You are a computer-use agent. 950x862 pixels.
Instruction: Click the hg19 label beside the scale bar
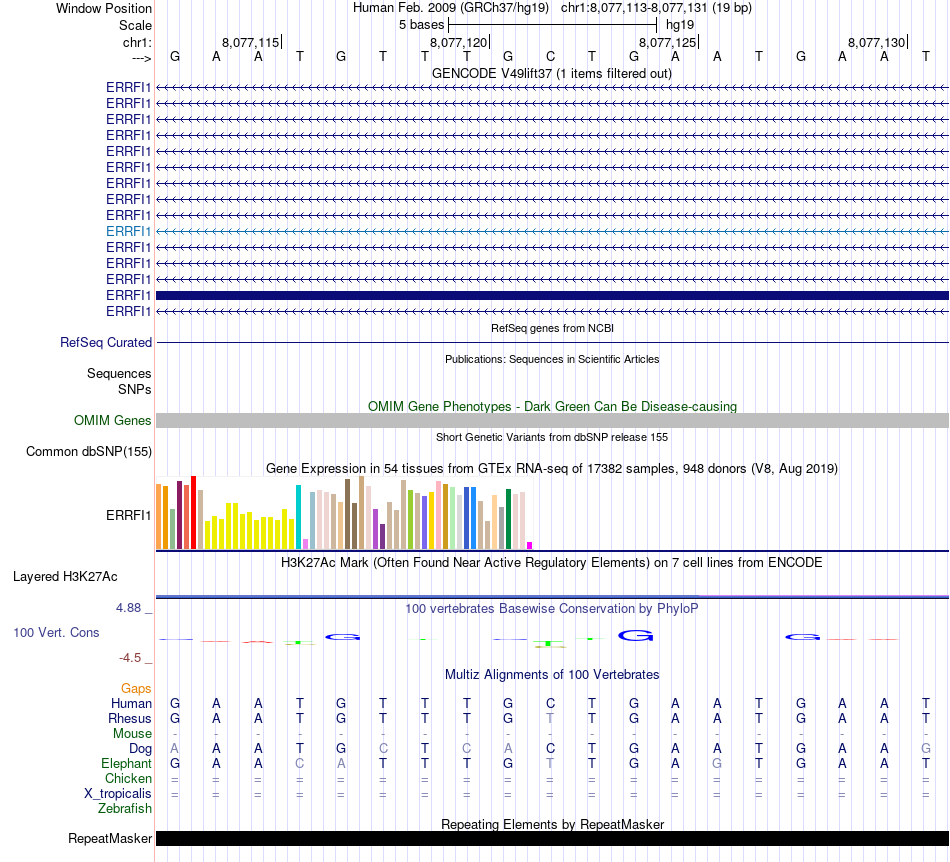(x=680, y=25)
